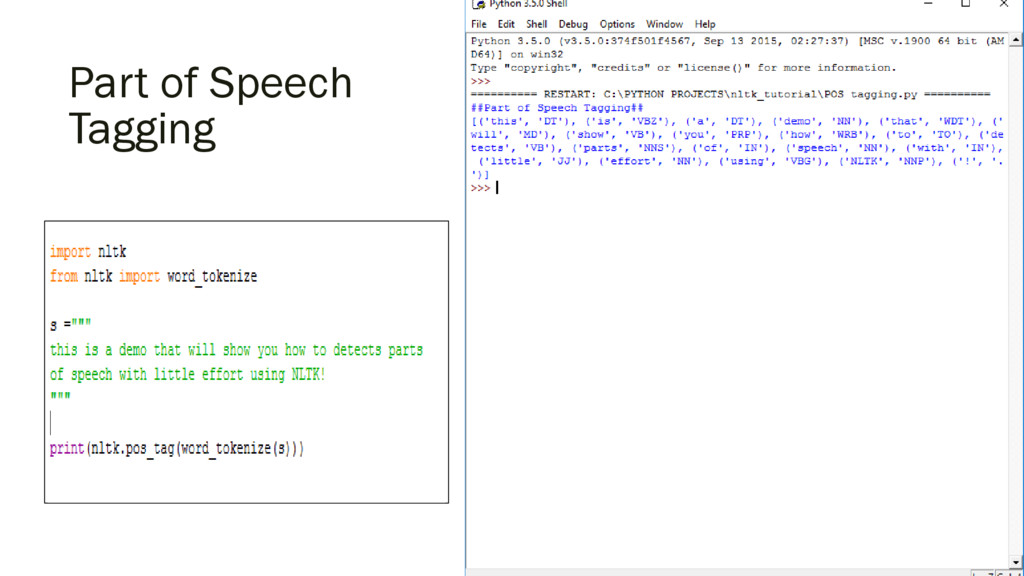Click the ('parts', 'NNS') tuple in output
The image size is (1024, 576).
click(x=626, y=148)
